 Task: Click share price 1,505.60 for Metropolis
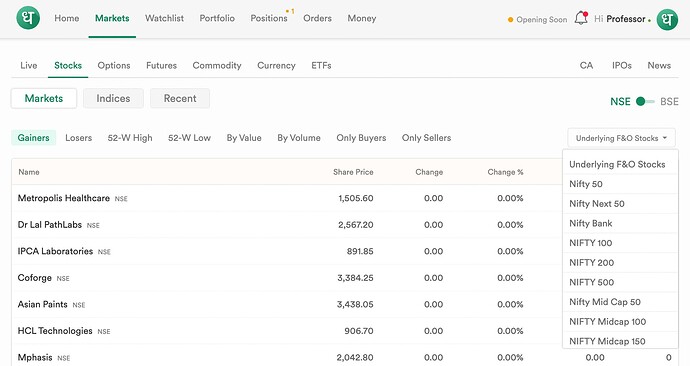click(x=356, y=198)
